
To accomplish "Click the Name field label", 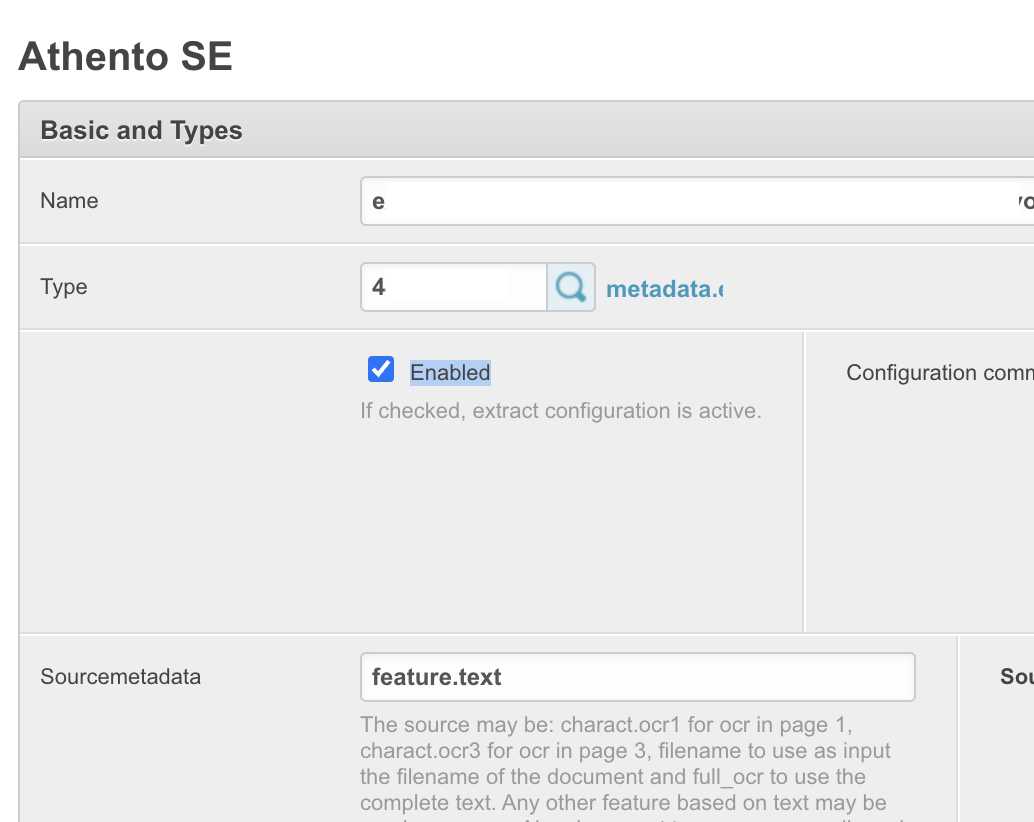I will coord(69,201).
